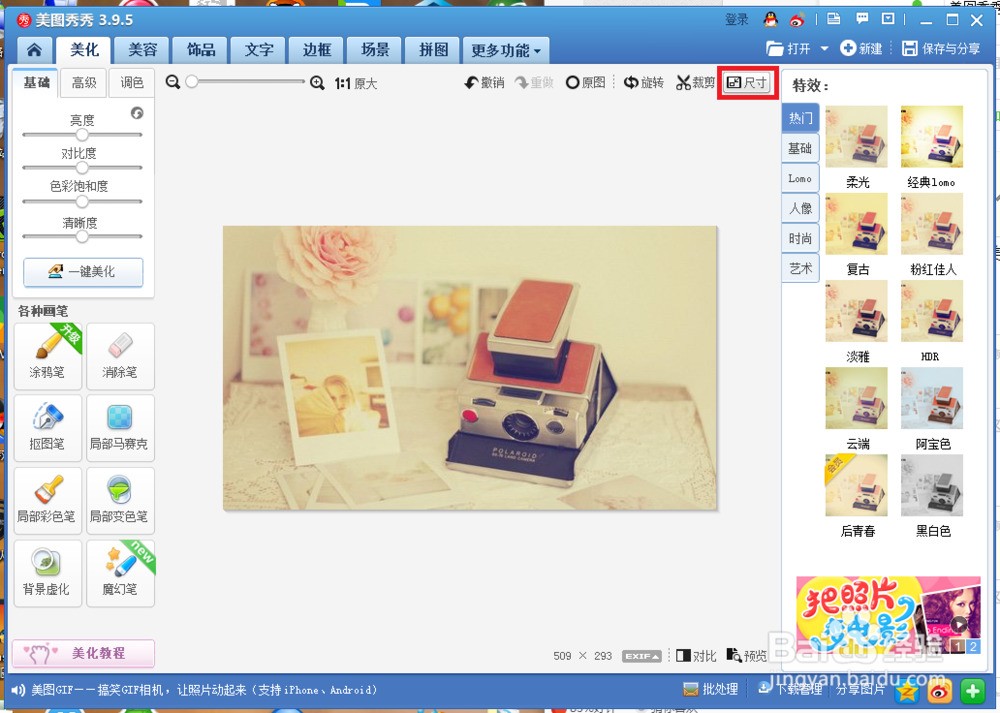
Task: Apply the 经典lomo effect thumbnail
Action: 932,137
